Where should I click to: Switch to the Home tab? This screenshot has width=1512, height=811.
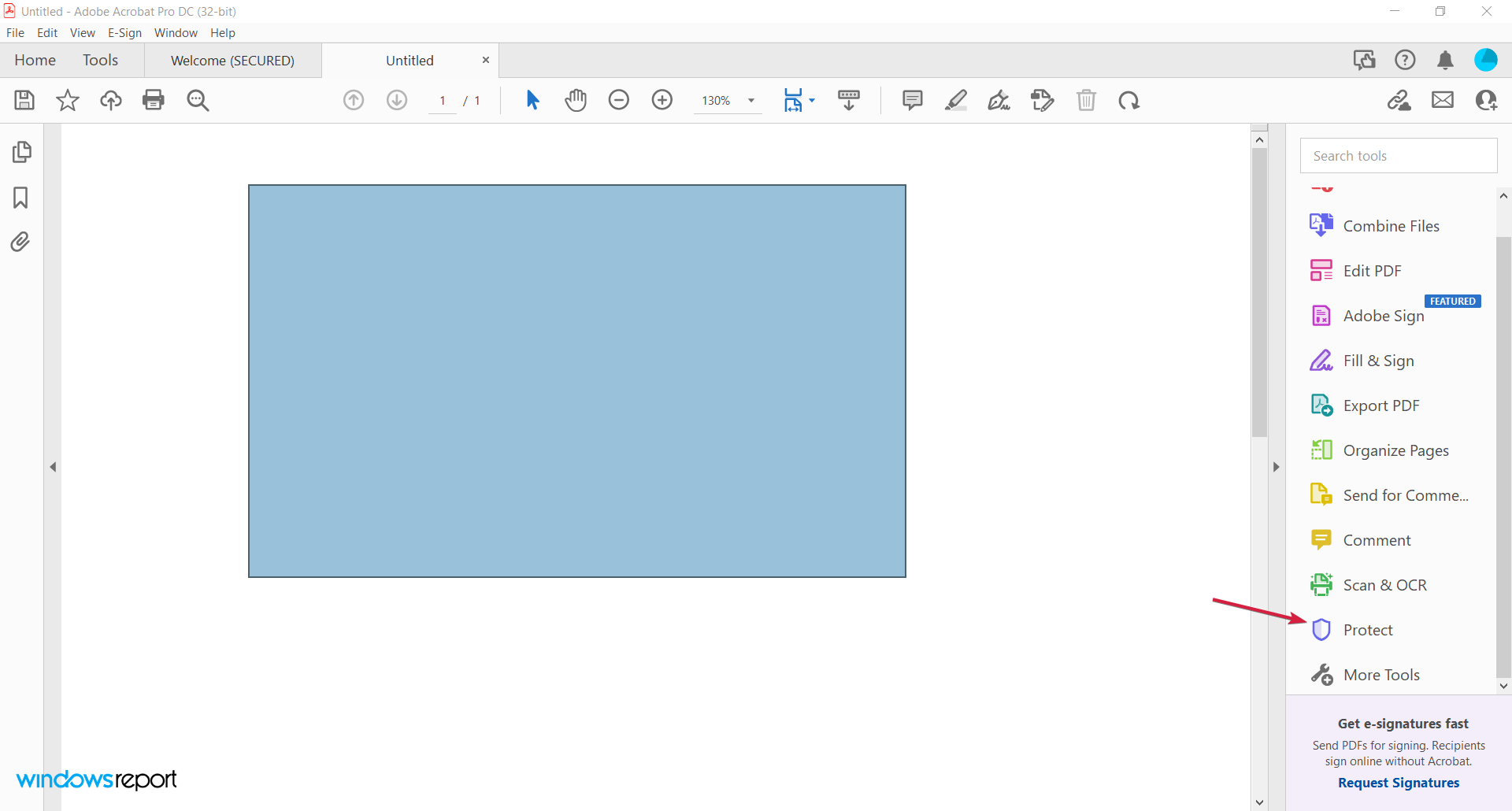(35, 61)
